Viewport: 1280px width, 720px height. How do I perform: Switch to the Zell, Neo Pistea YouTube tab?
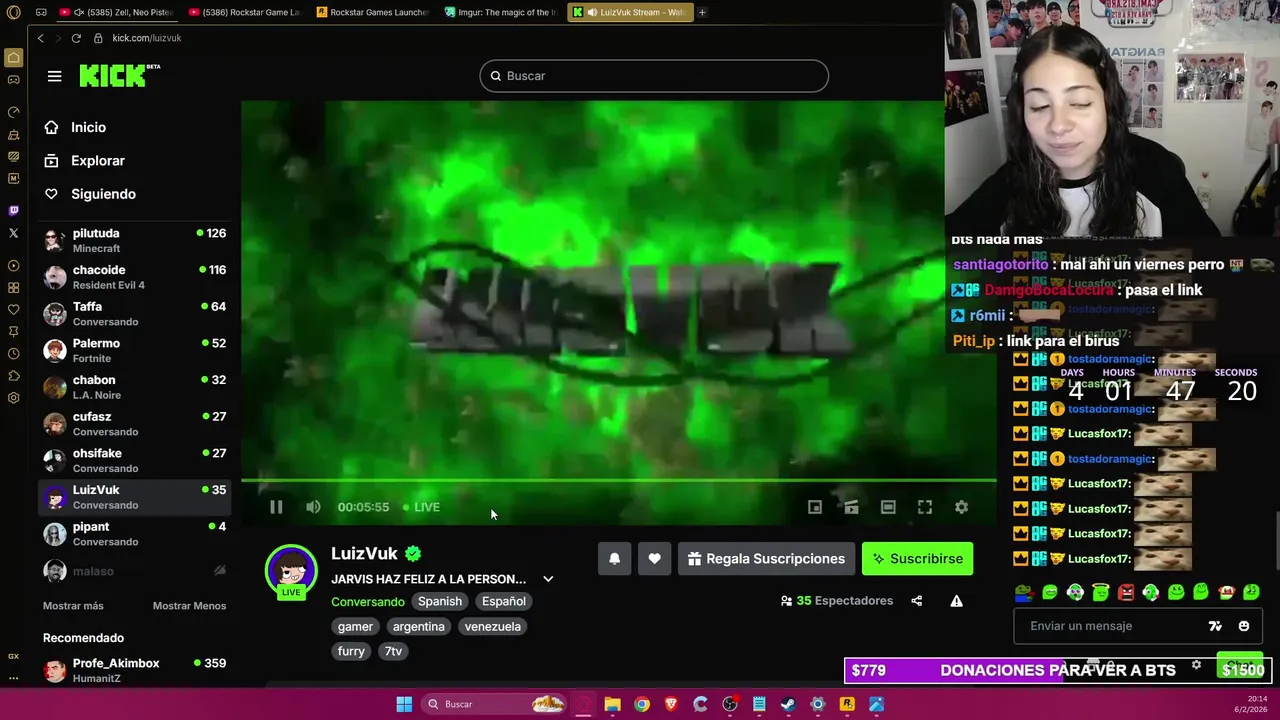click(x=115, y=12)
